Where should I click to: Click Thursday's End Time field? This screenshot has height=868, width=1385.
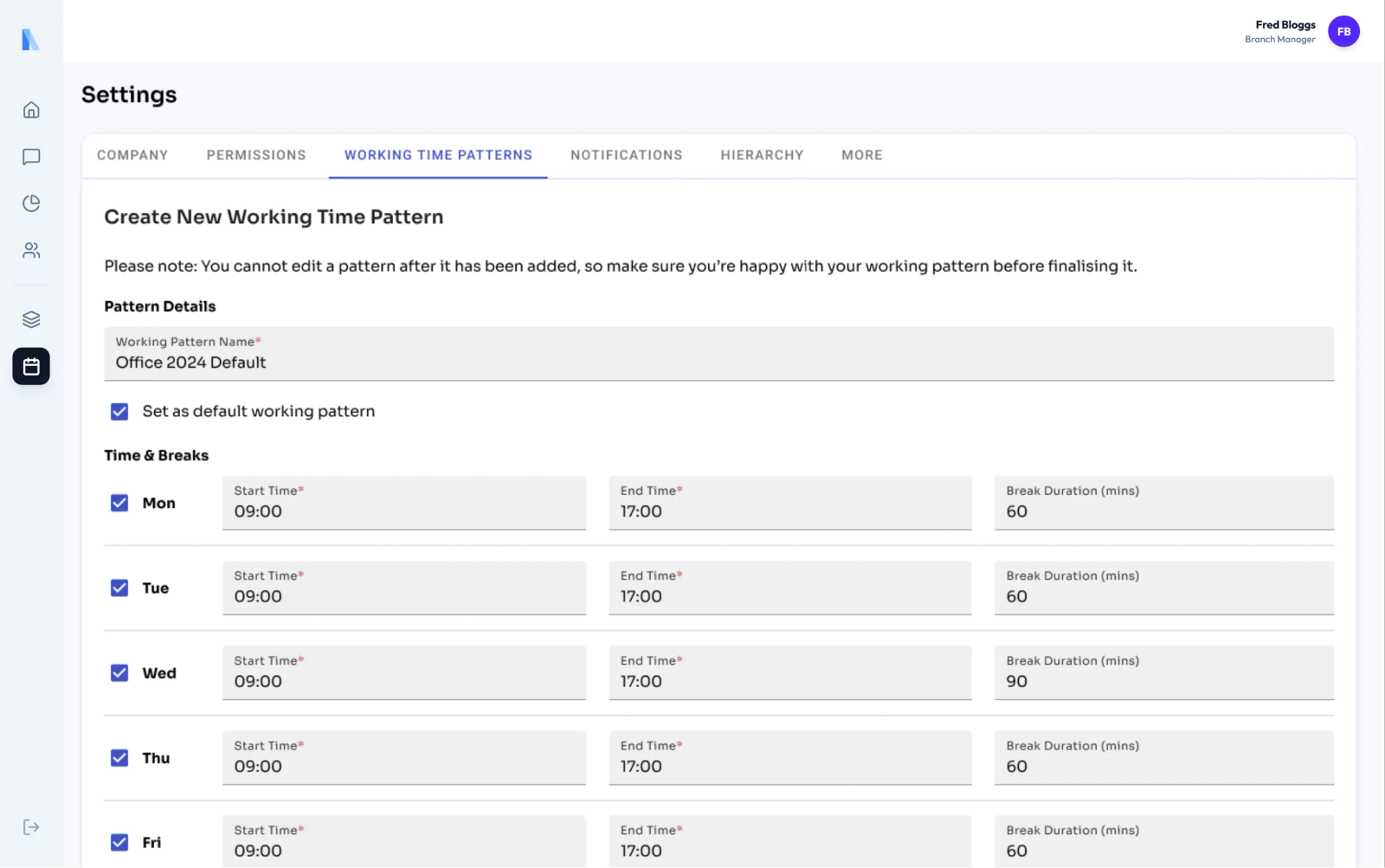coord(789,757)
